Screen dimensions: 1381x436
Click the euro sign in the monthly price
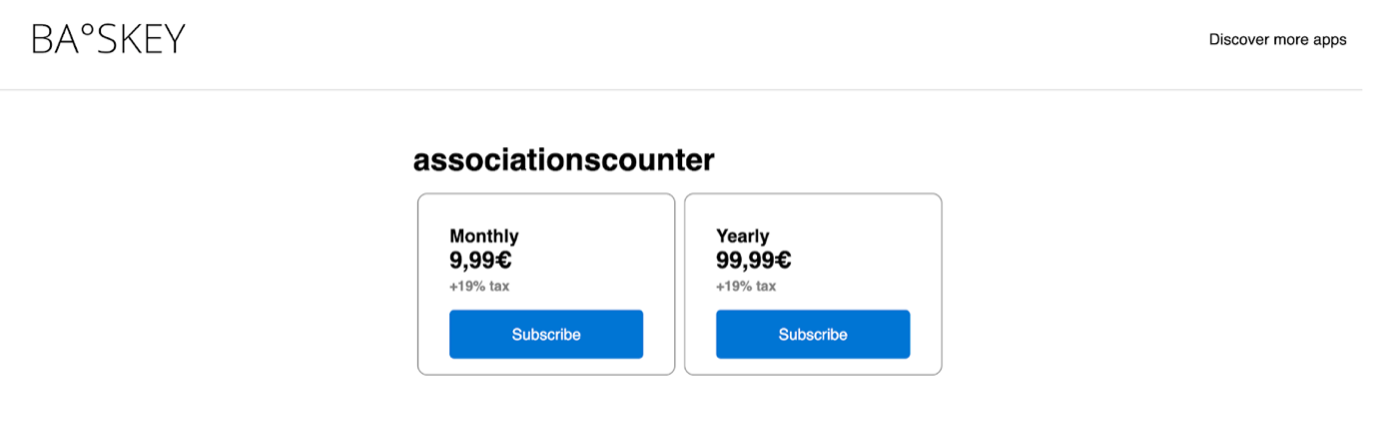click(x=504, y=261)
